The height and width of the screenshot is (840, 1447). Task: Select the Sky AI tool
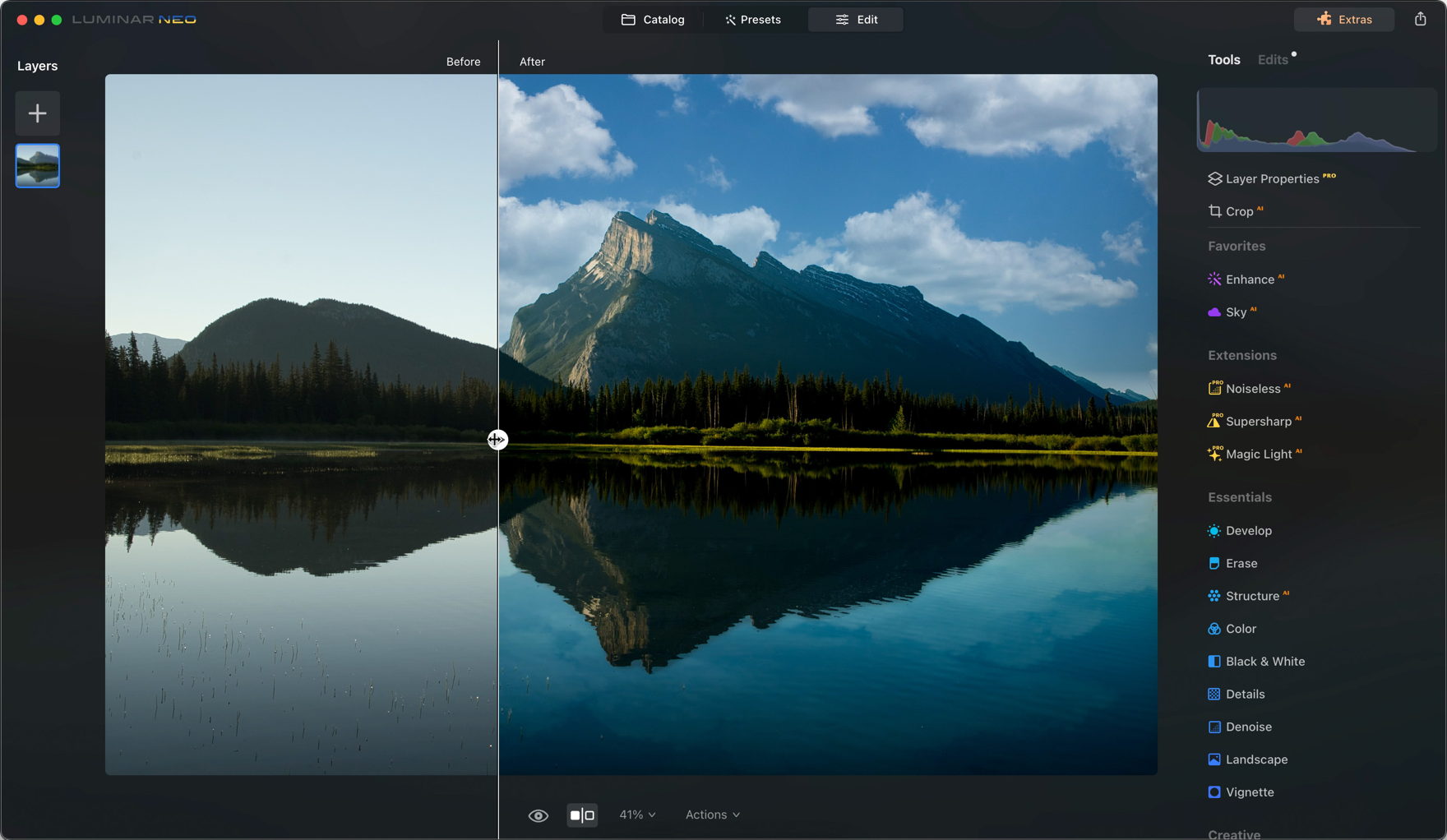point(1235,312)
